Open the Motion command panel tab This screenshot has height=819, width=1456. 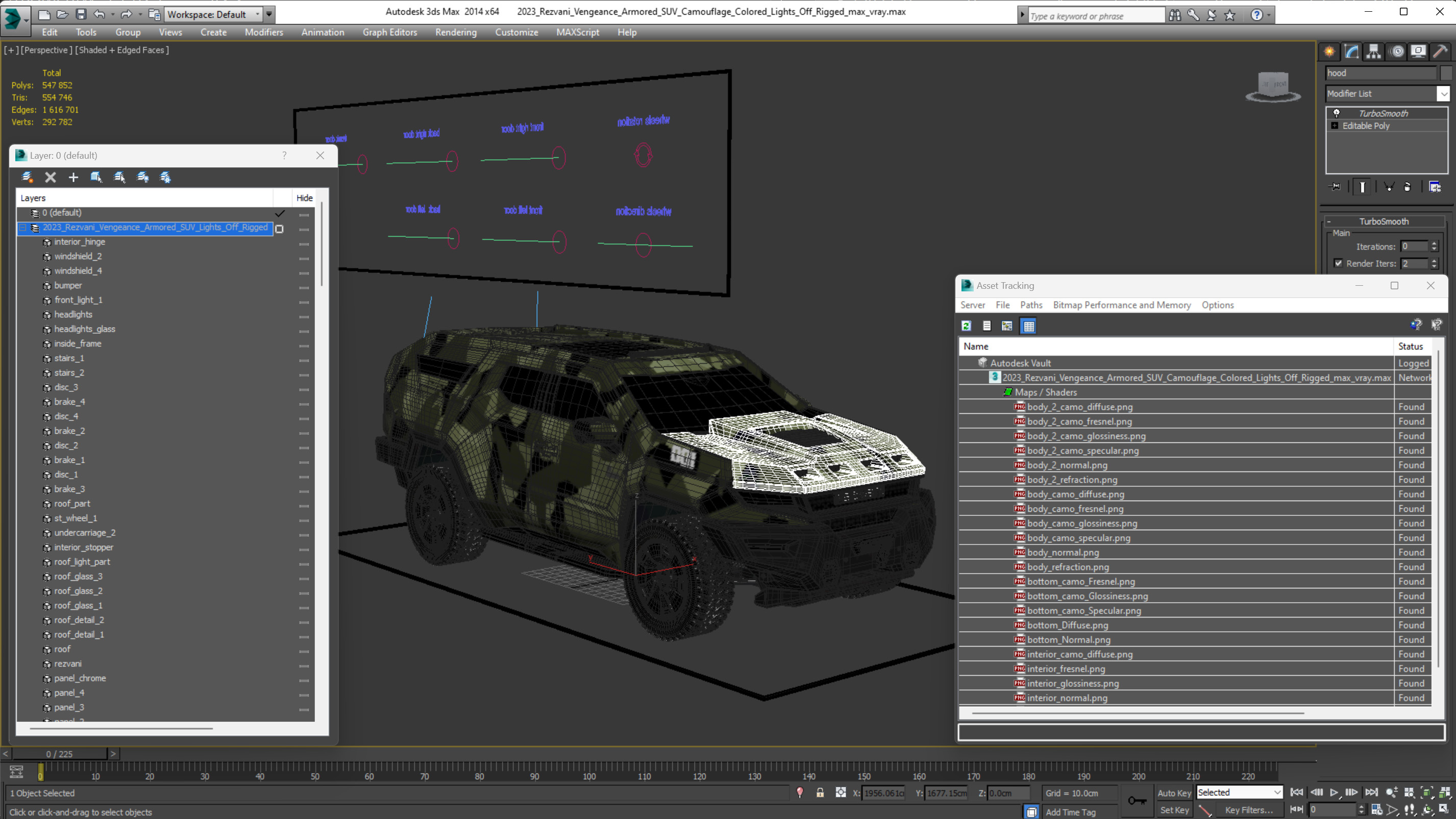point(1397,52)
